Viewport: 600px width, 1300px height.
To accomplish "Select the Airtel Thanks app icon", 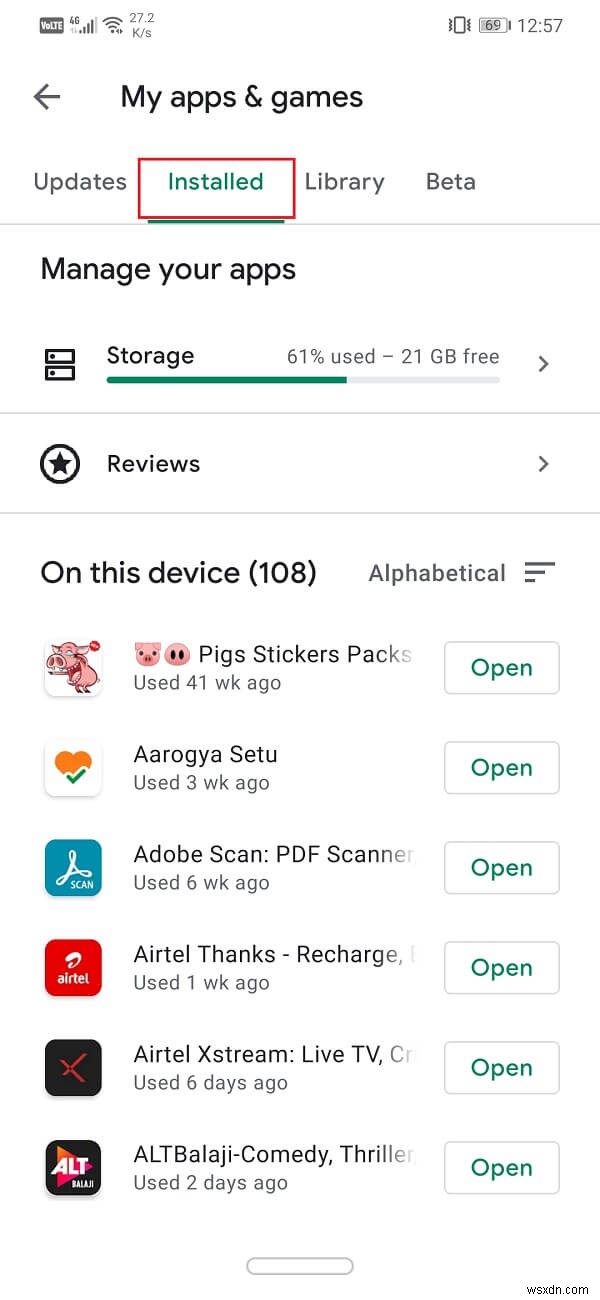I will (x=73, y=967).
